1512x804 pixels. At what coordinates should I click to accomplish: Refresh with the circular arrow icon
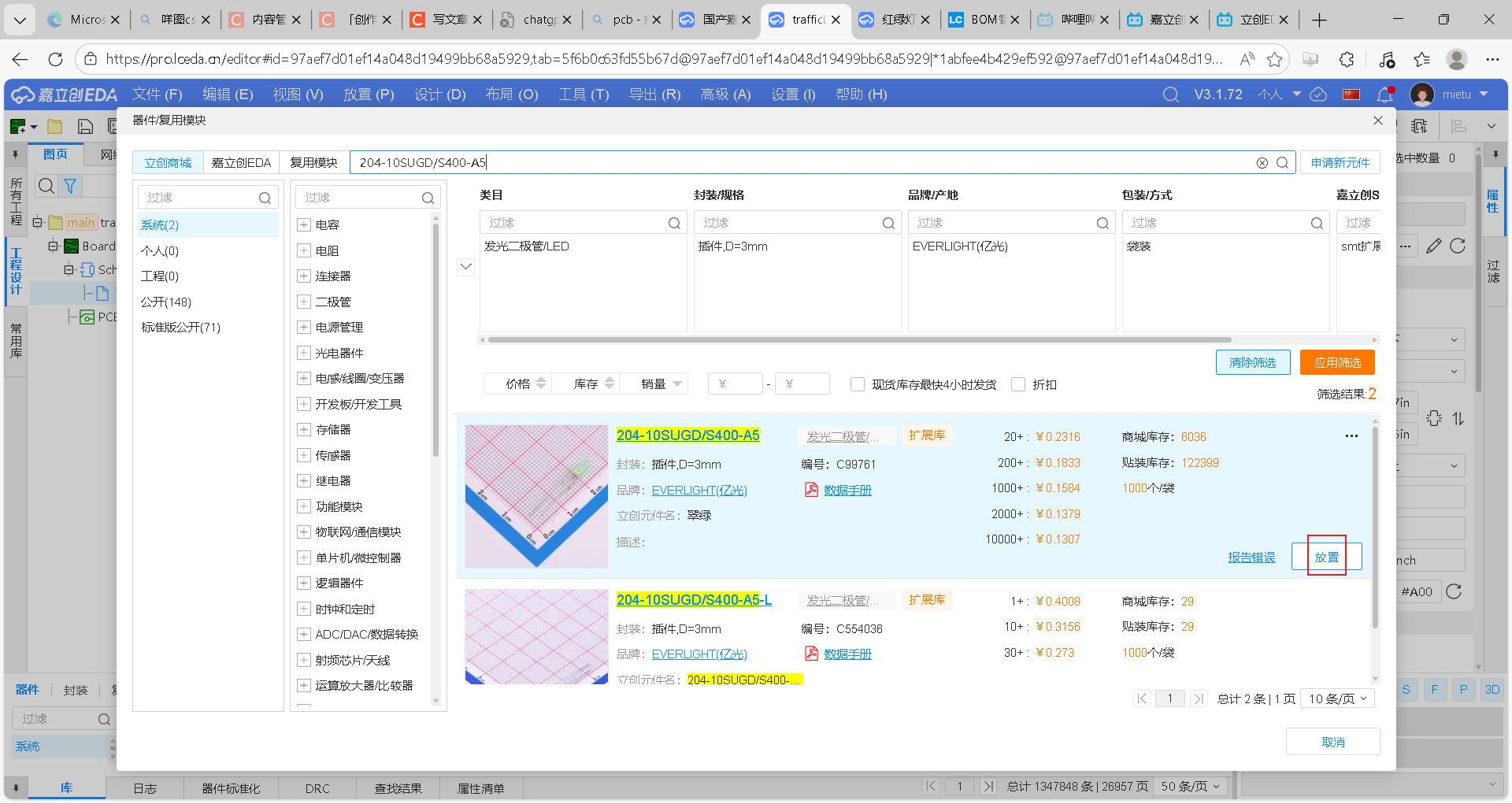(x=1458, y=246)
